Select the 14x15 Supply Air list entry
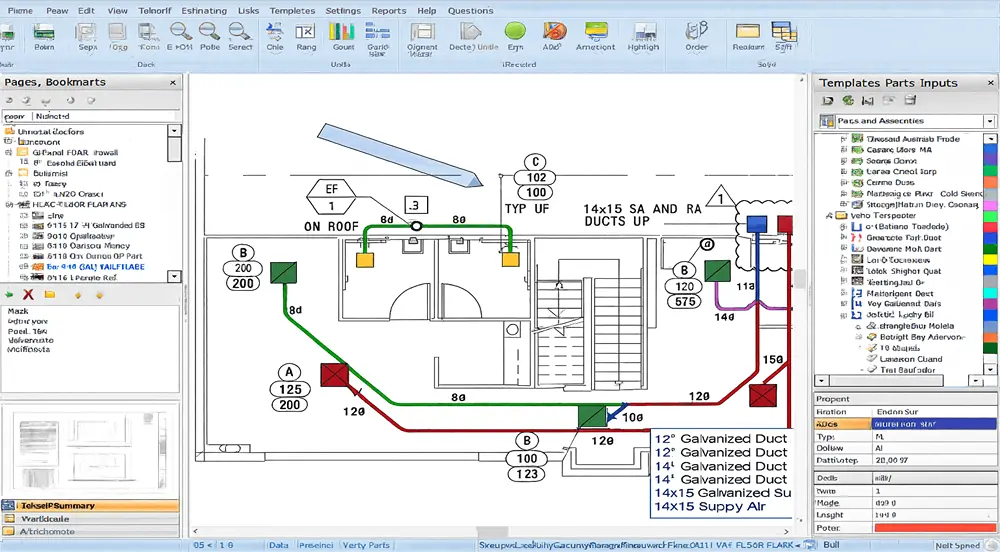The height and width of the screenshot is (552, 1000). click(715, 507)
